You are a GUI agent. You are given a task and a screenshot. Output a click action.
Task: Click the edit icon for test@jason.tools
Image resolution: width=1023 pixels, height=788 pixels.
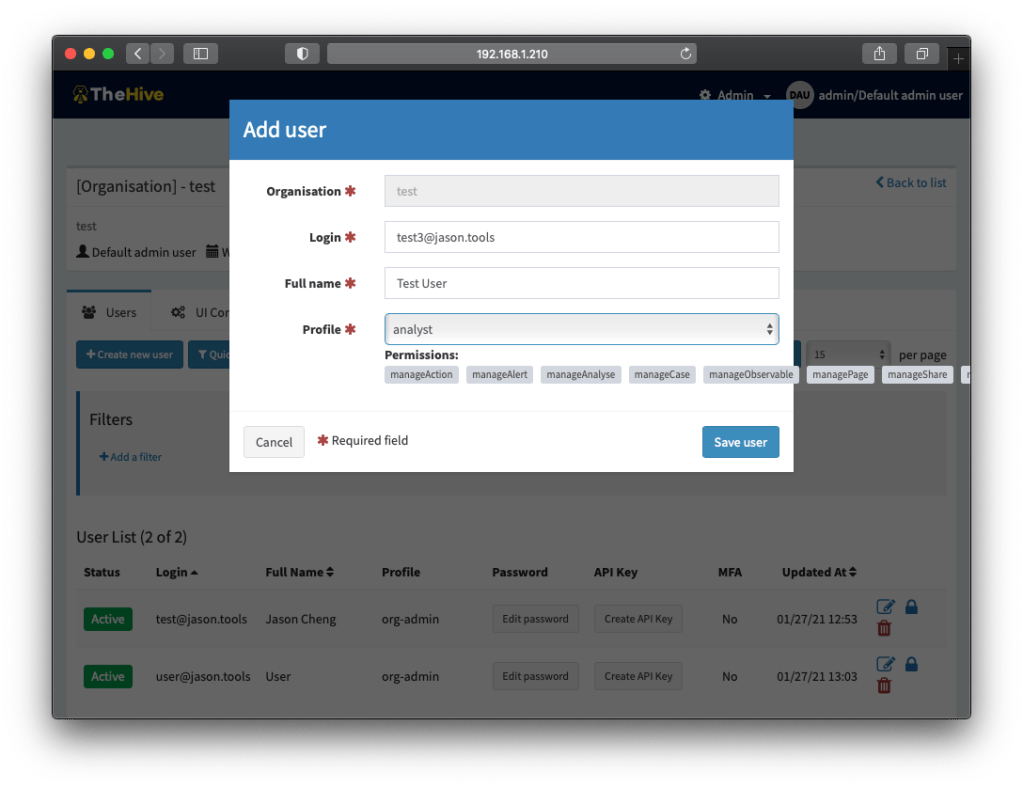[885, 607]
